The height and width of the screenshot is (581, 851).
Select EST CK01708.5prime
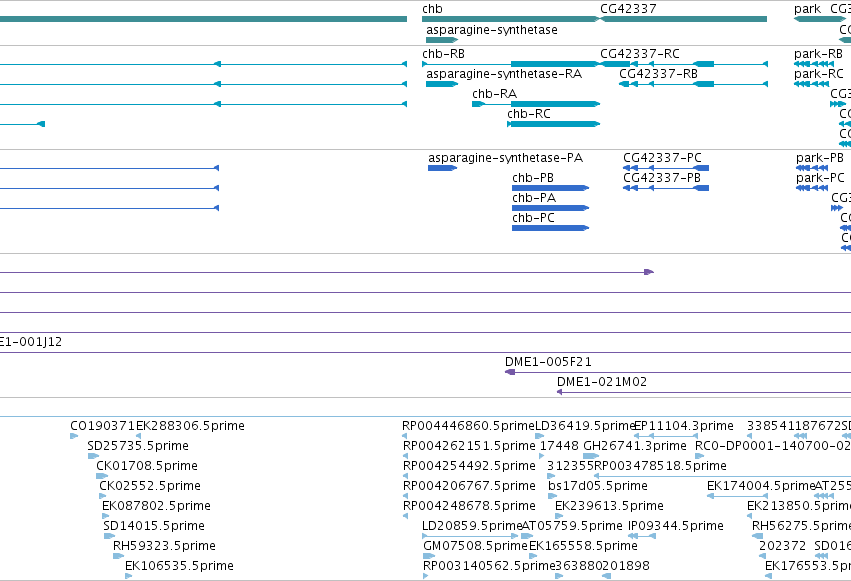pos(102,476)
